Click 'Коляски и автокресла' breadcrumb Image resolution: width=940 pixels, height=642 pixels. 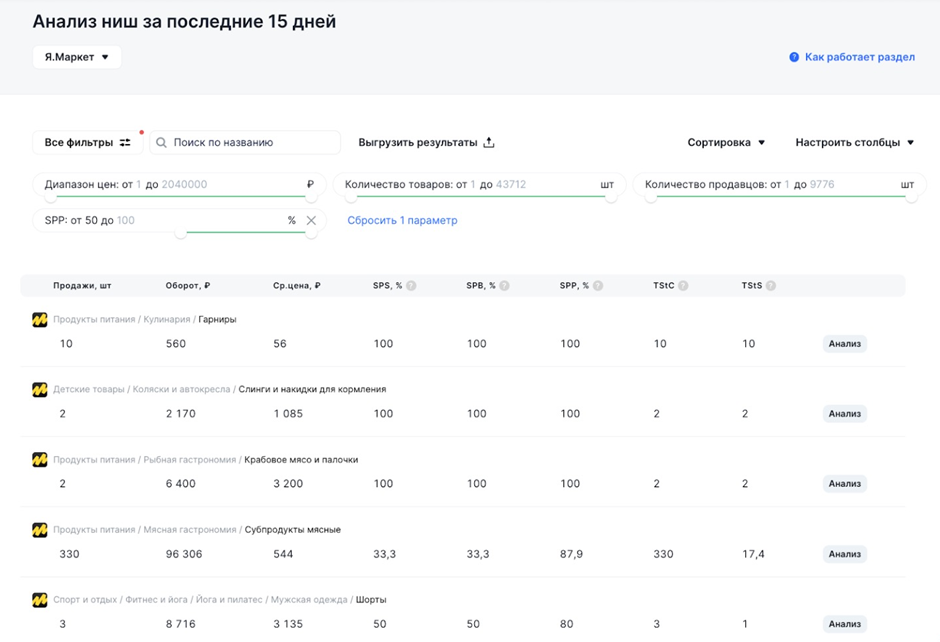(x=181, y=389)
